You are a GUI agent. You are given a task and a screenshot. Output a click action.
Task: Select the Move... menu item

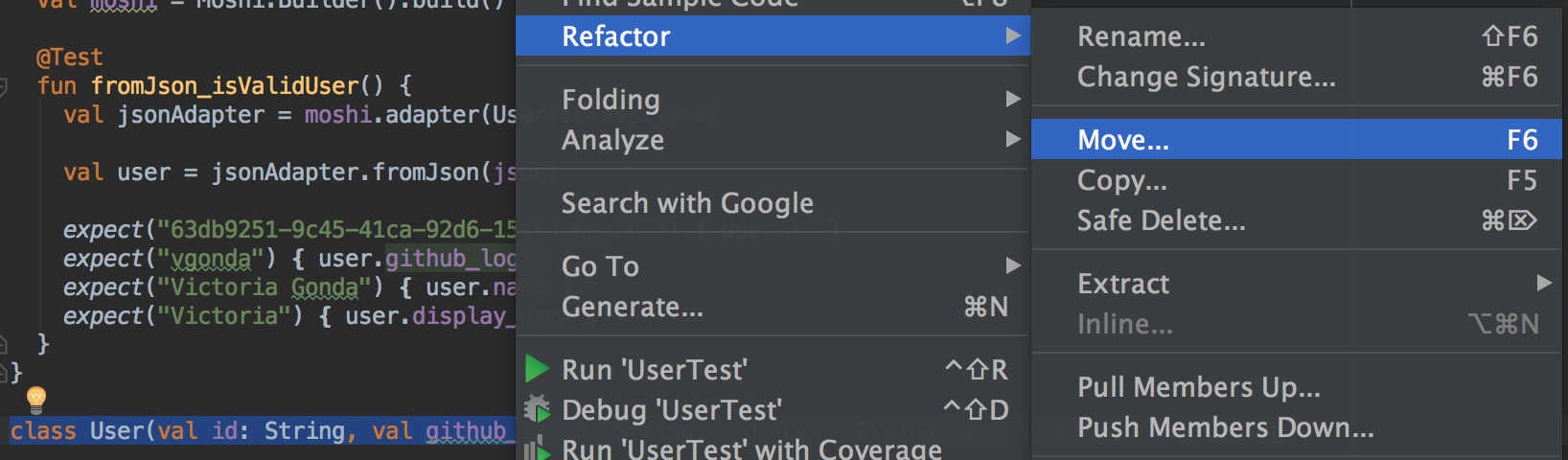pos(1297,140)
